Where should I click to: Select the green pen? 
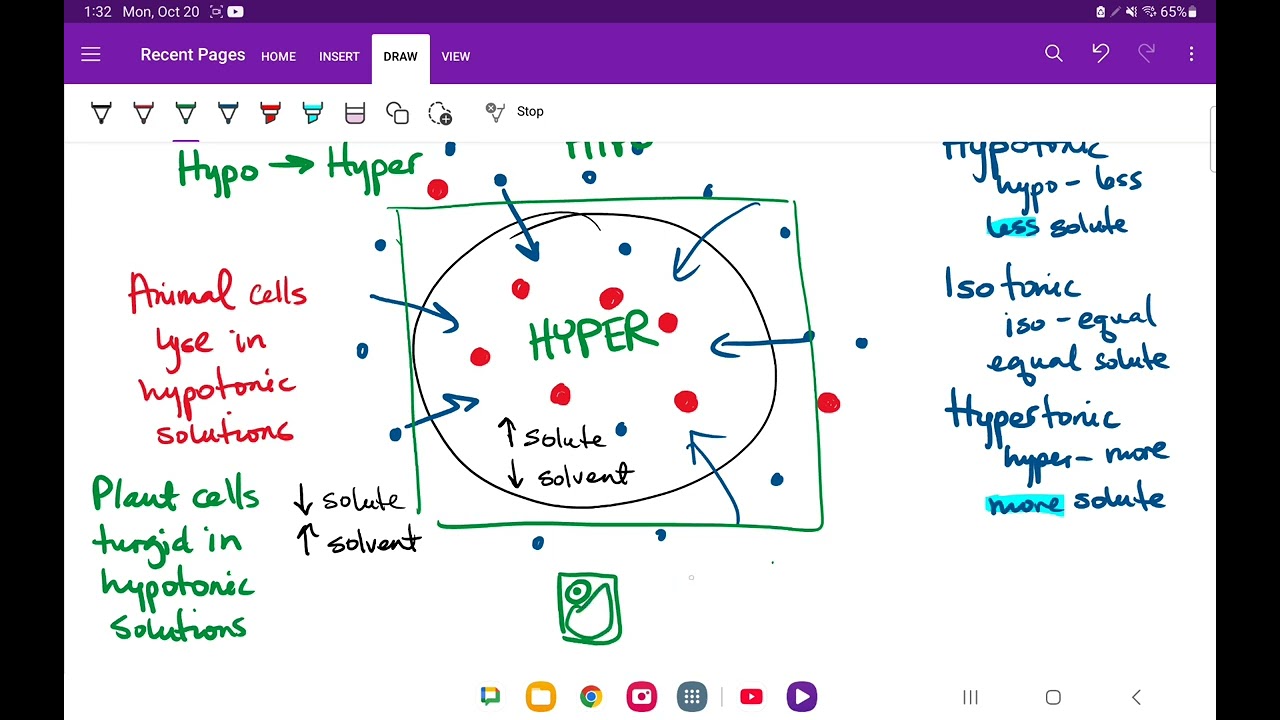click(x=186, y=113)
